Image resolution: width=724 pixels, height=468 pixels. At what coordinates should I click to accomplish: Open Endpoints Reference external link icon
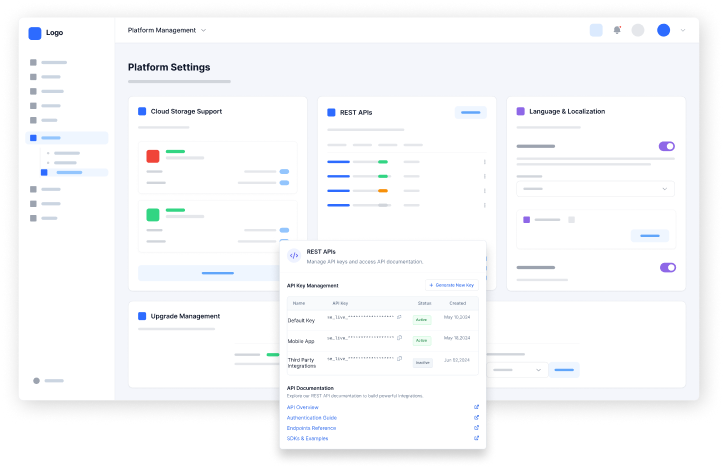(477, 428)
